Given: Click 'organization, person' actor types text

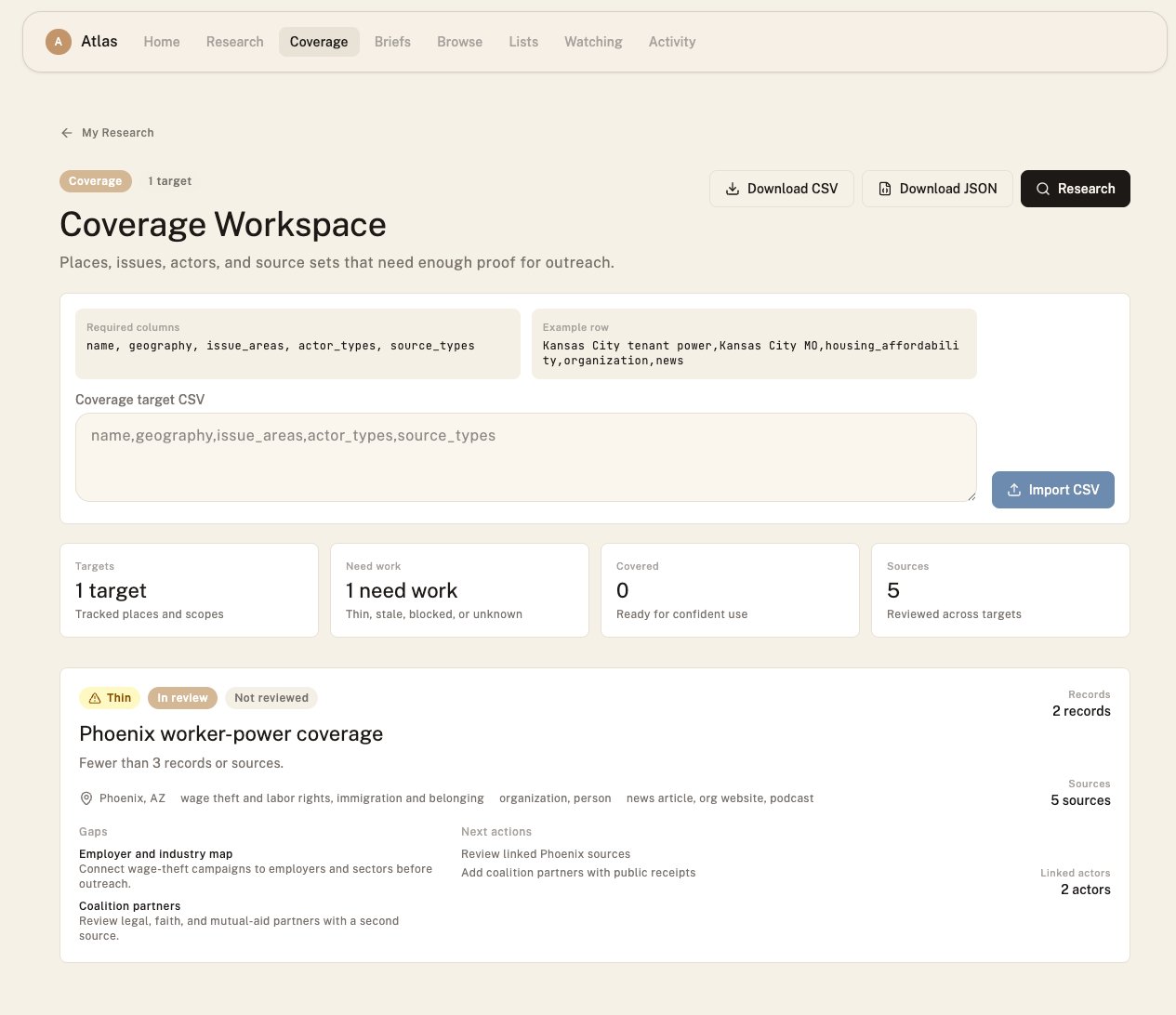Looking at the screenshot, I should tap(555, 798).
